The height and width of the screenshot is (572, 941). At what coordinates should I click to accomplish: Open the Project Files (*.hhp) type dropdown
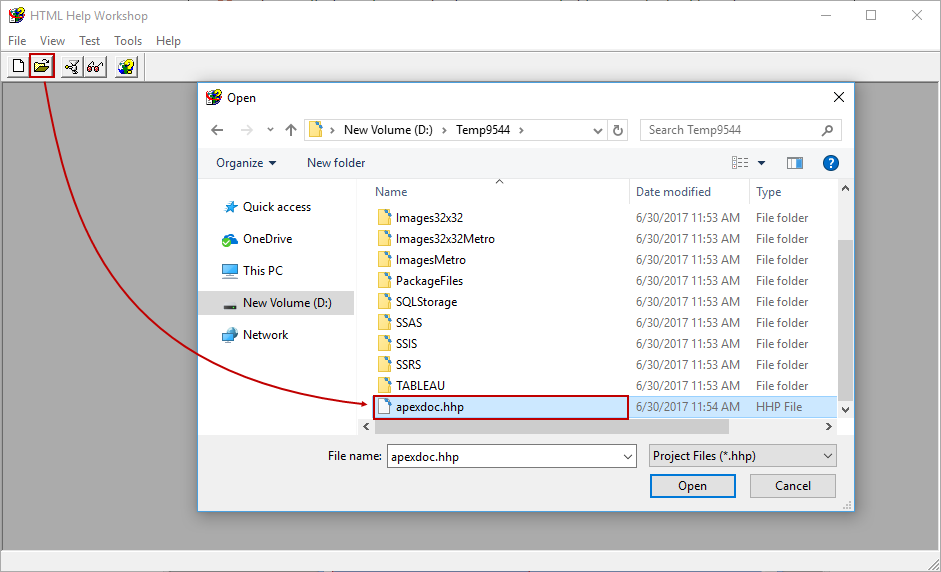point(742,456)
